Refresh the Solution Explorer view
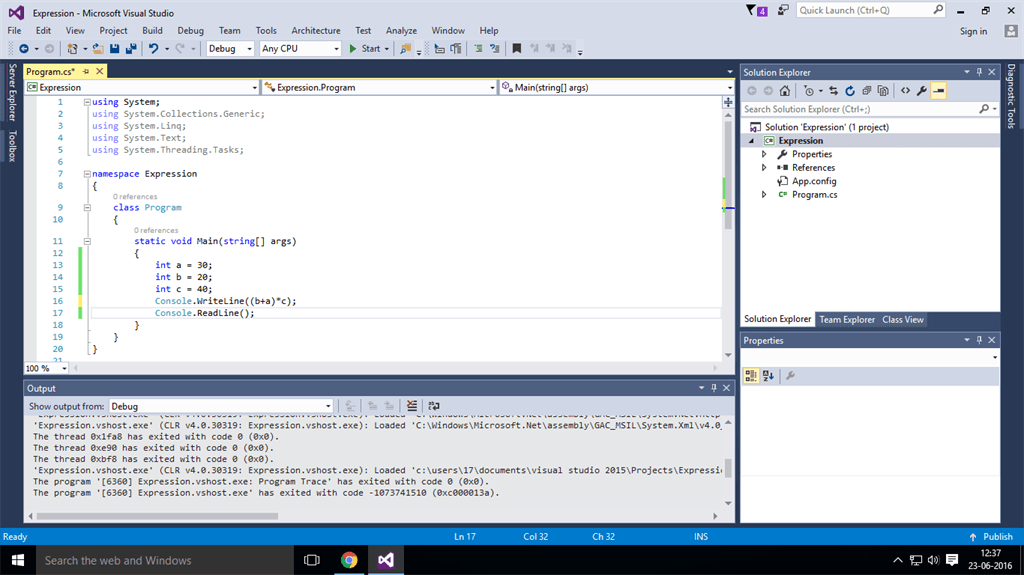Viewport: 1024px width, 575px height. (x=850, y=90)
